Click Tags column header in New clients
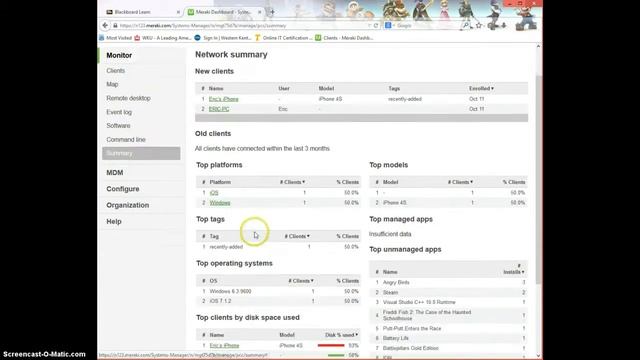The image size is (640, 360). [394, 88]
